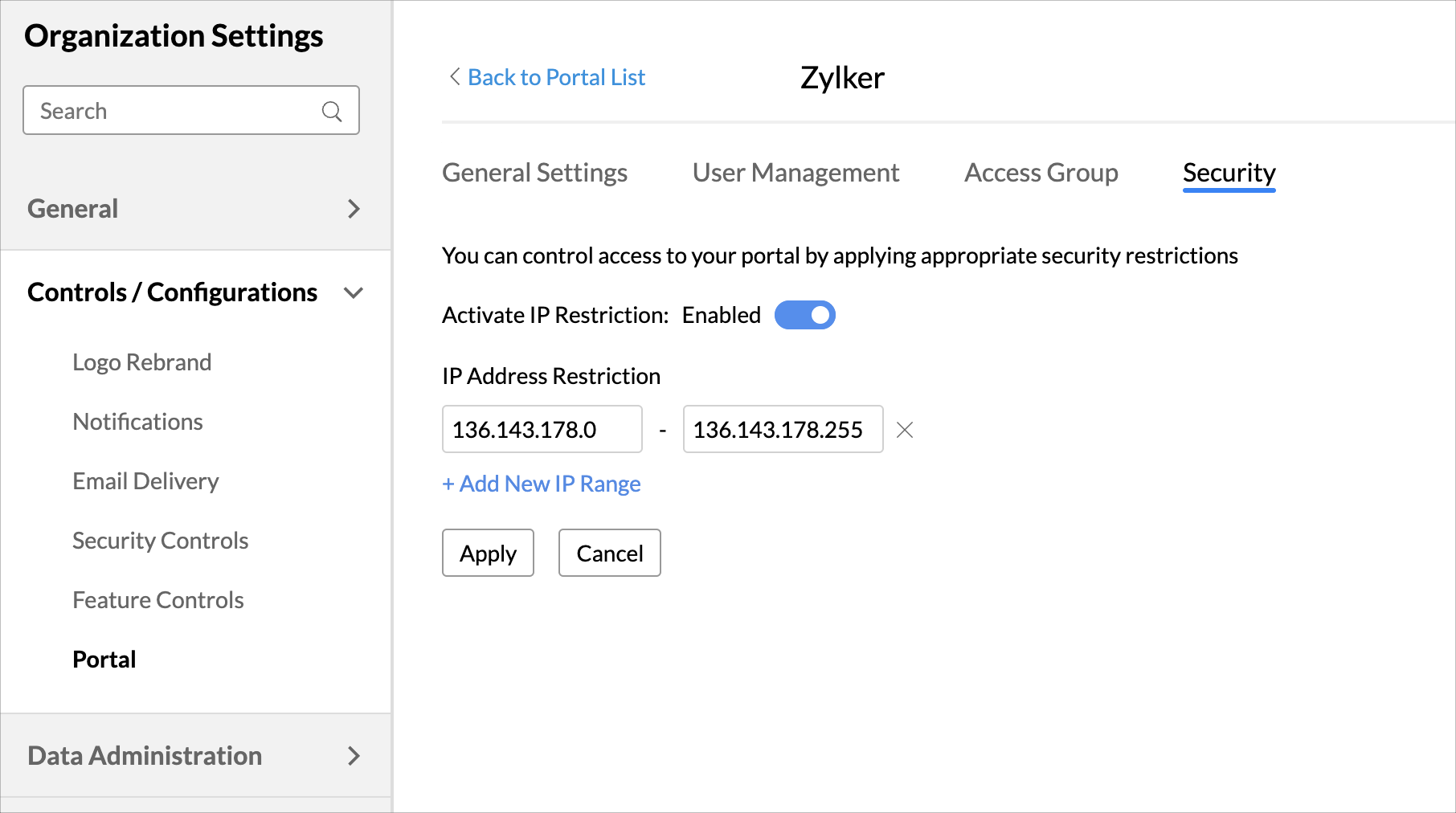Open Security Controls in the sidebar

(x=161, y=541)
